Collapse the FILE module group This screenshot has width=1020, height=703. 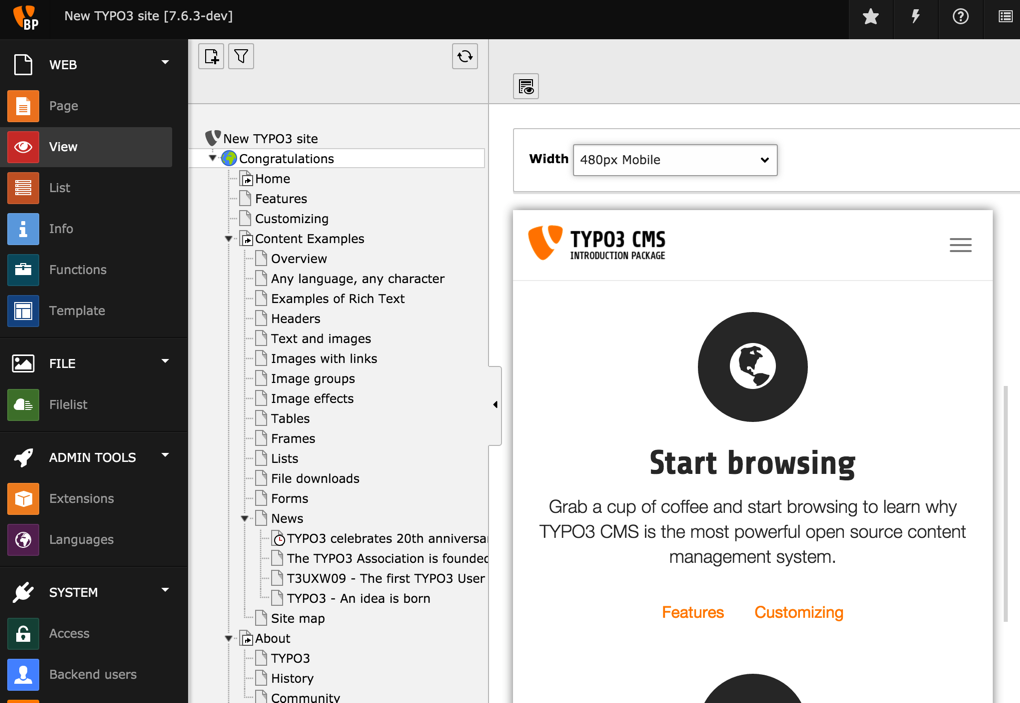click(165, 361)
